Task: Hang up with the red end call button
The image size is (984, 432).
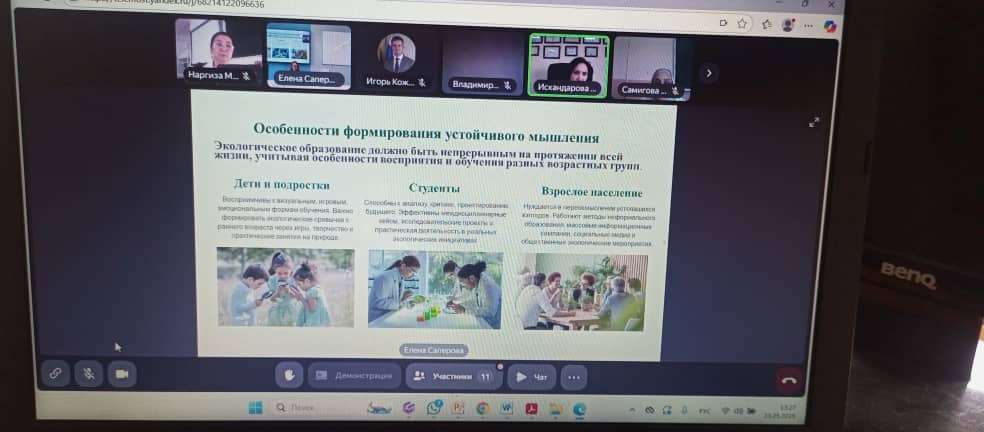Action: click(x=789, y=381)
